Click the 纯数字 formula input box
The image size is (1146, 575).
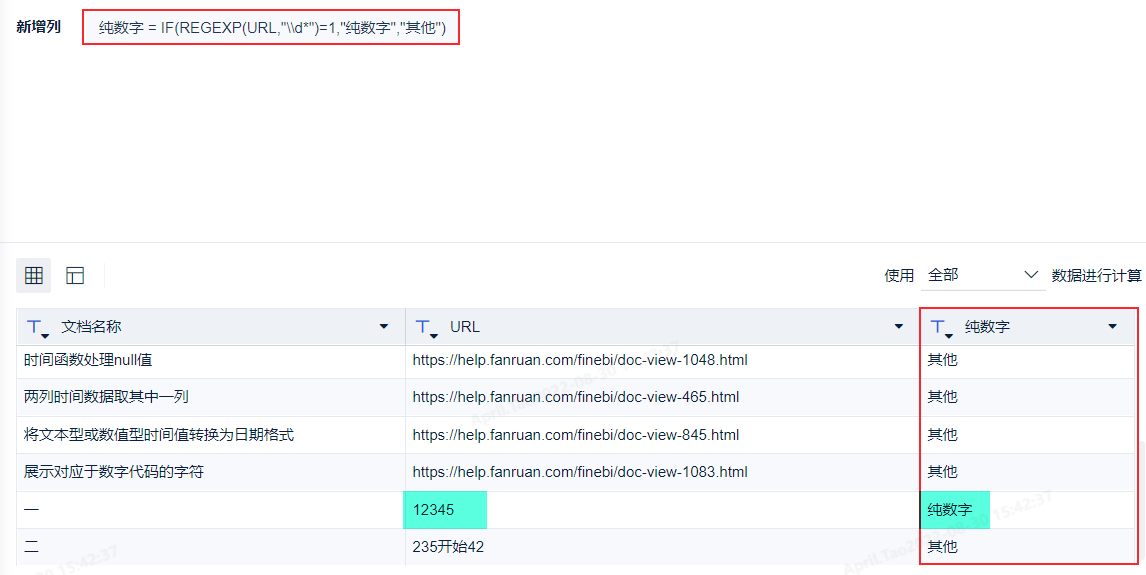[271, 28]
